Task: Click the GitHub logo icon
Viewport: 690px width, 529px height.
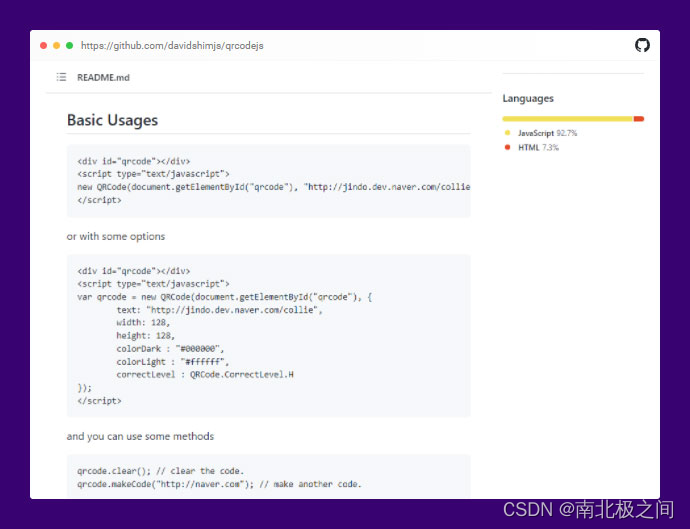Action: (642, 45)
